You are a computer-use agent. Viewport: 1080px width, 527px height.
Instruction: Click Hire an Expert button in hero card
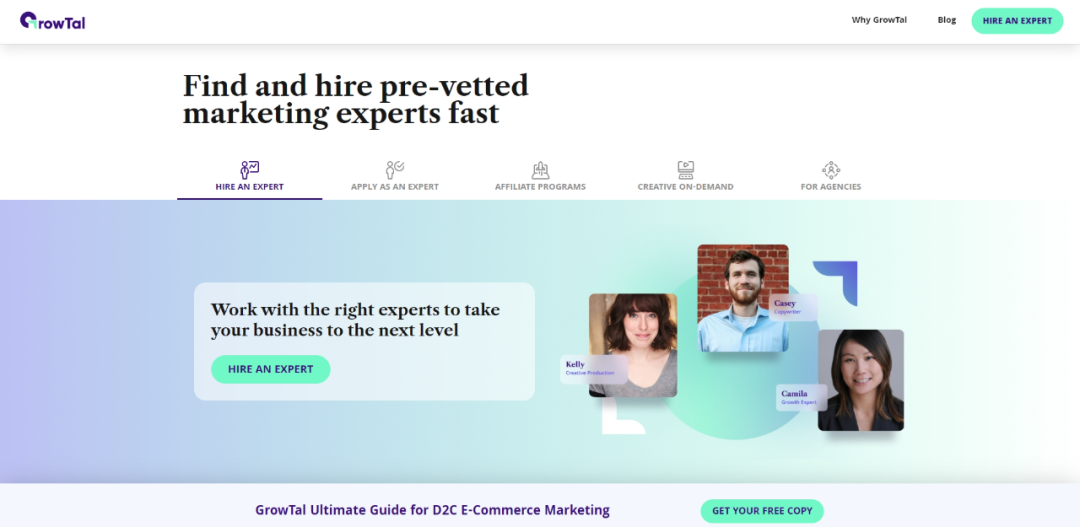click(270, 369)
